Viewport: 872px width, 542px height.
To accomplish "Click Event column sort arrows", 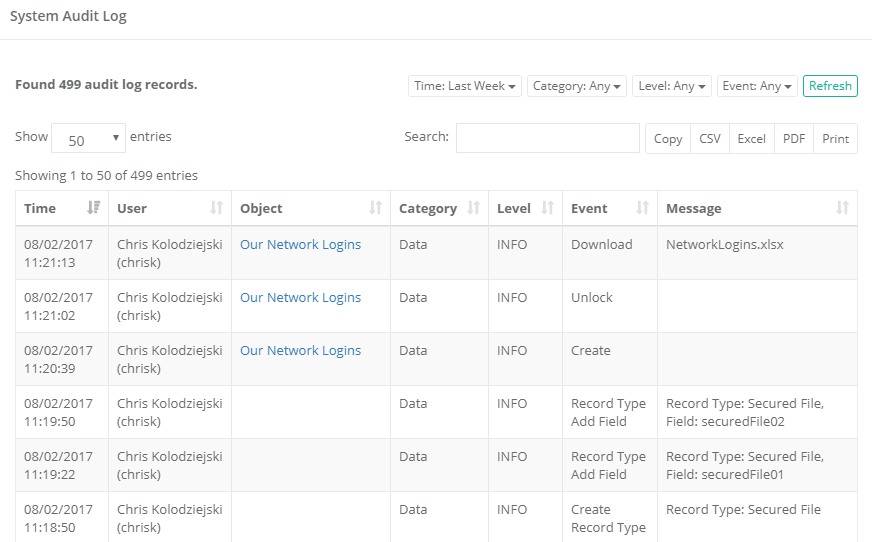I will (642, 208).
